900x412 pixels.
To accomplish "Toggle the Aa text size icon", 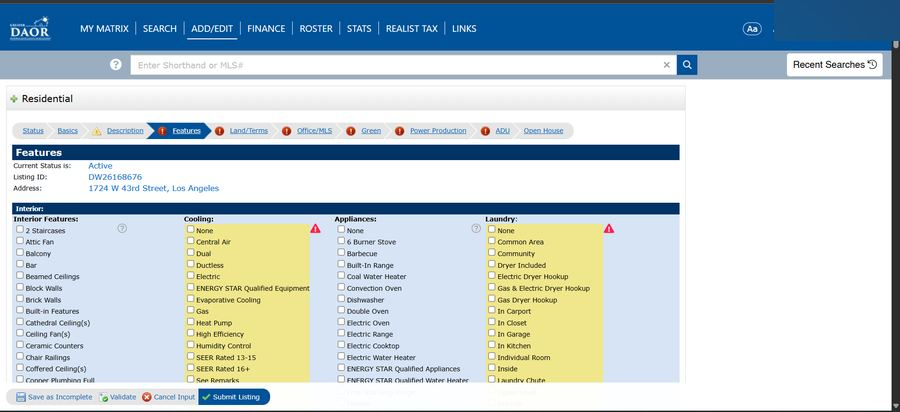I will [x=752, y=29].
